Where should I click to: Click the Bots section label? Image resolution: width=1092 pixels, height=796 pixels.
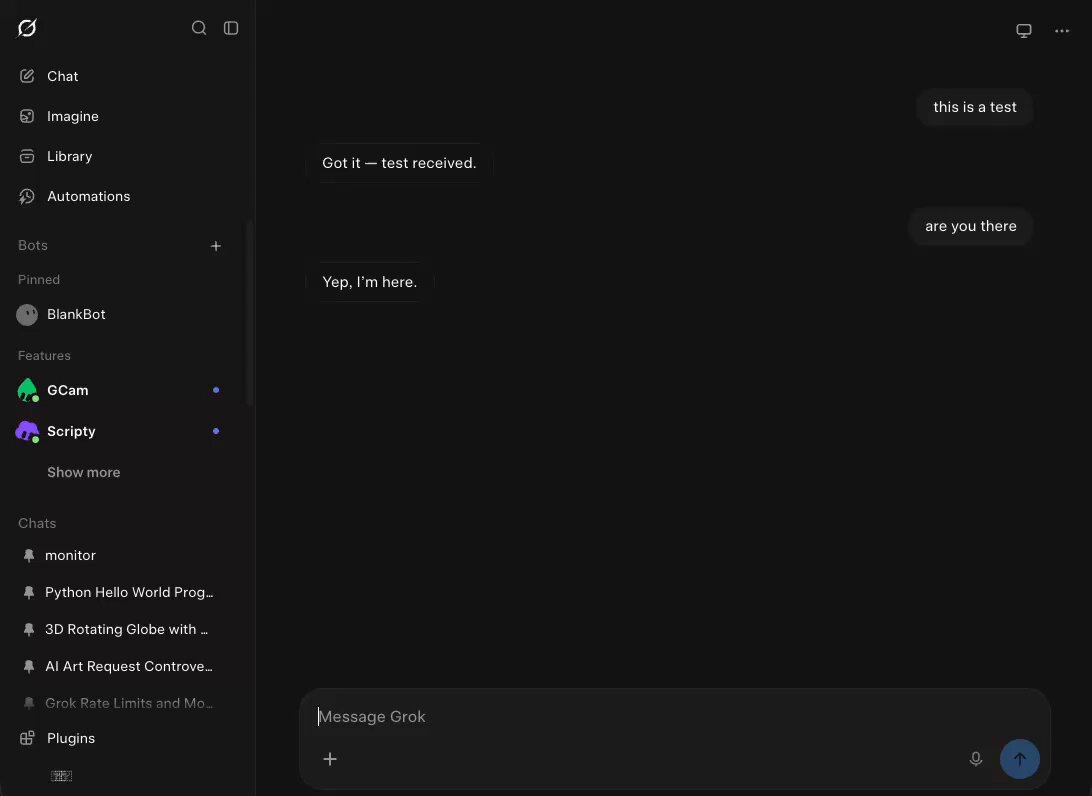click(33, 245)
